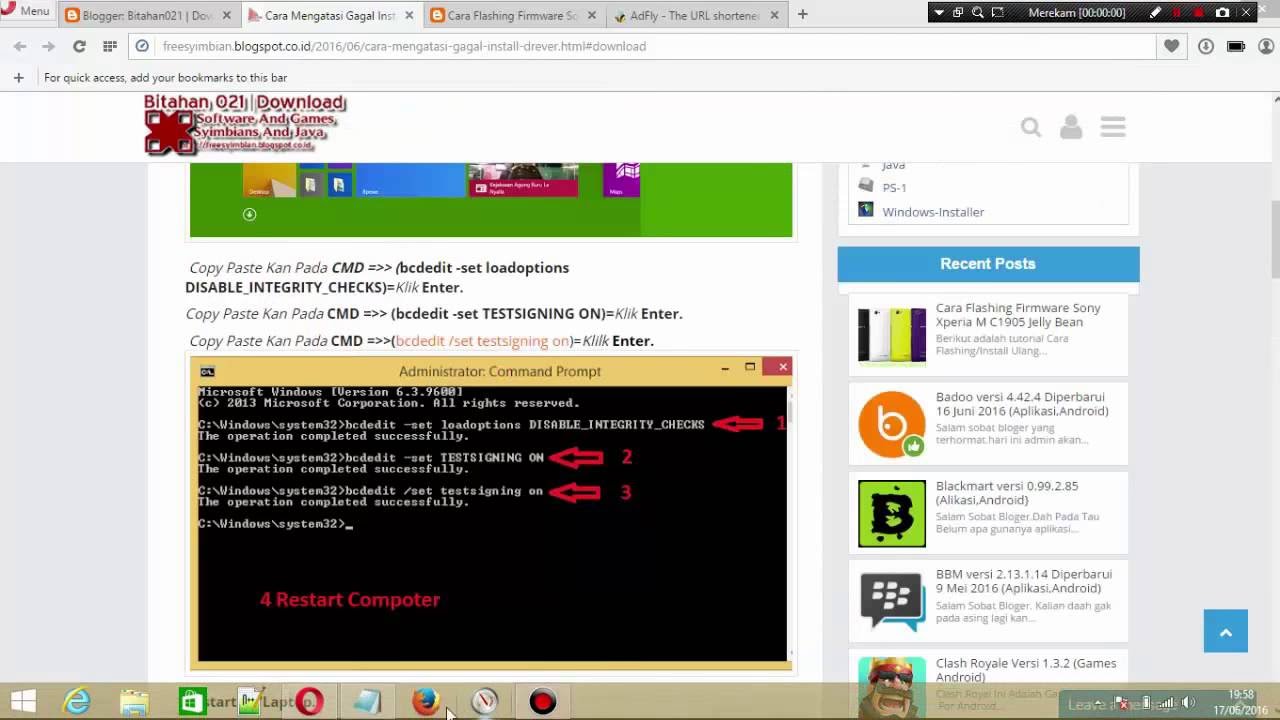Viewport: 1280px width, 720px height.
Task: Open the clock-gauge taskbar app
Action: pos(485,702)
